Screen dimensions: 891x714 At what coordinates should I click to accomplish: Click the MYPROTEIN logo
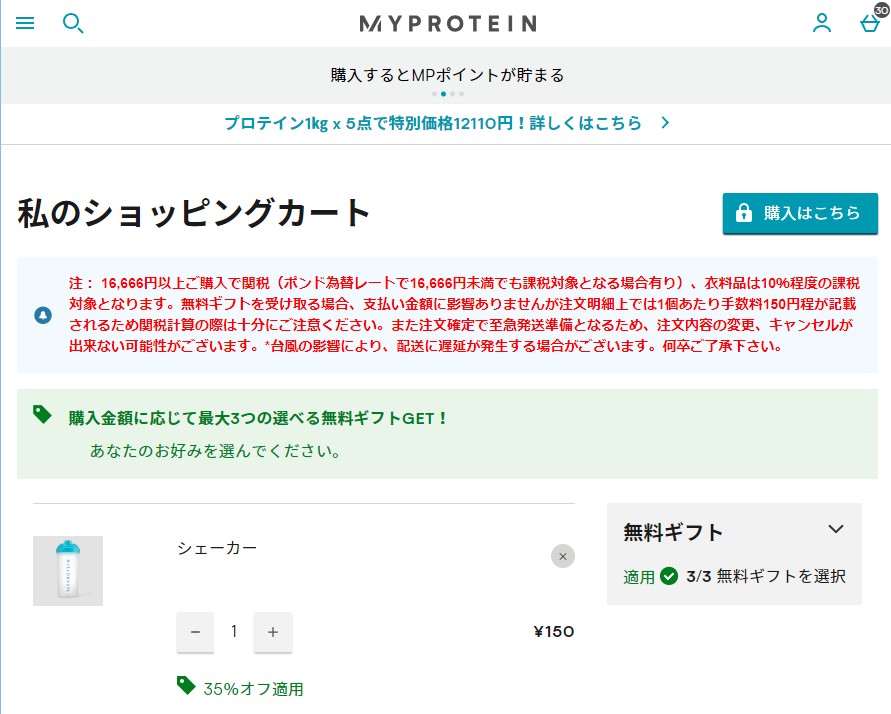pyautogui.click(x=448, y=23)
